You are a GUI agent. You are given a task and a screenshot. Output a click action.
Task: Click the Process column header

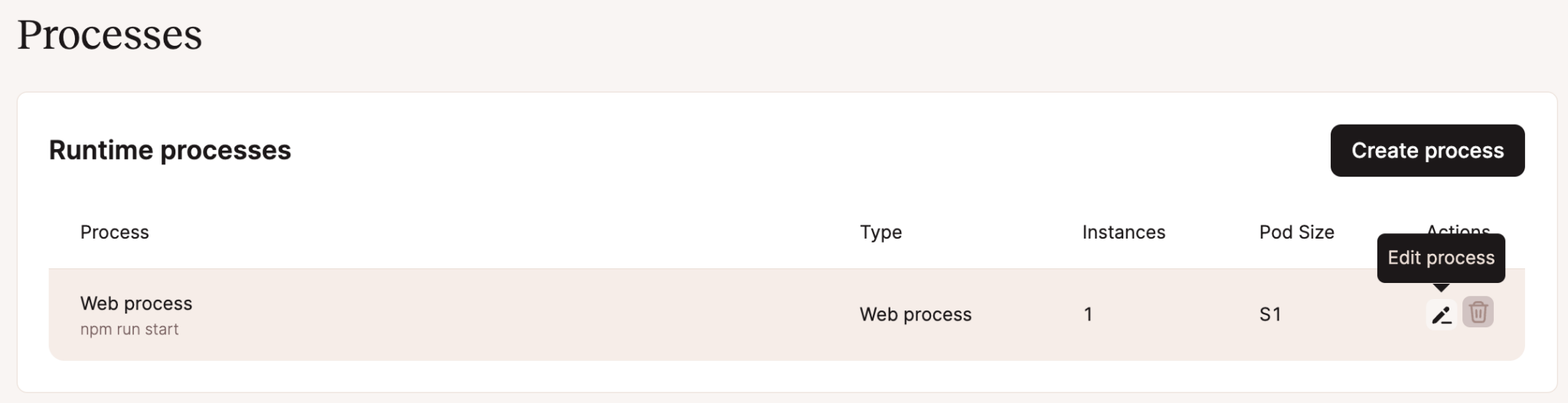[114, 232]
